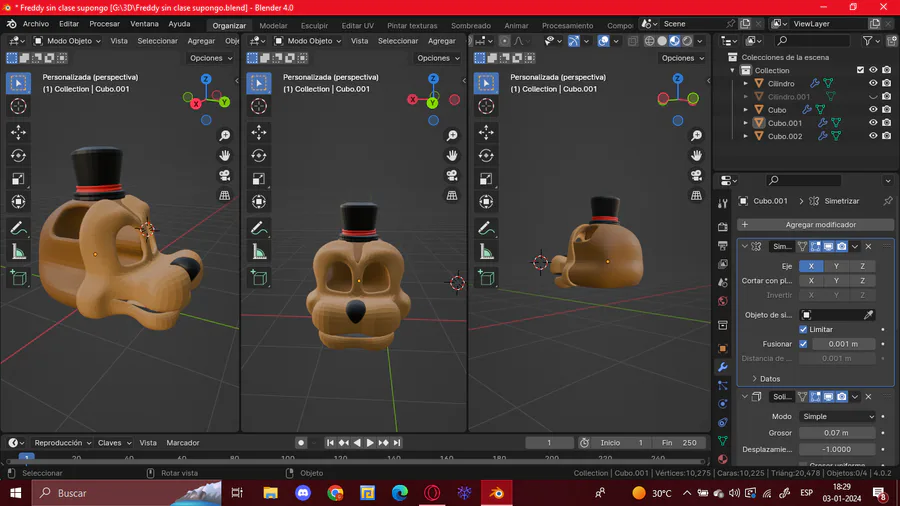Image resolution: width=900 pixels, height=506 pixels.
Task: Open the Procesar menu
Action: click(x=104, y=24)
